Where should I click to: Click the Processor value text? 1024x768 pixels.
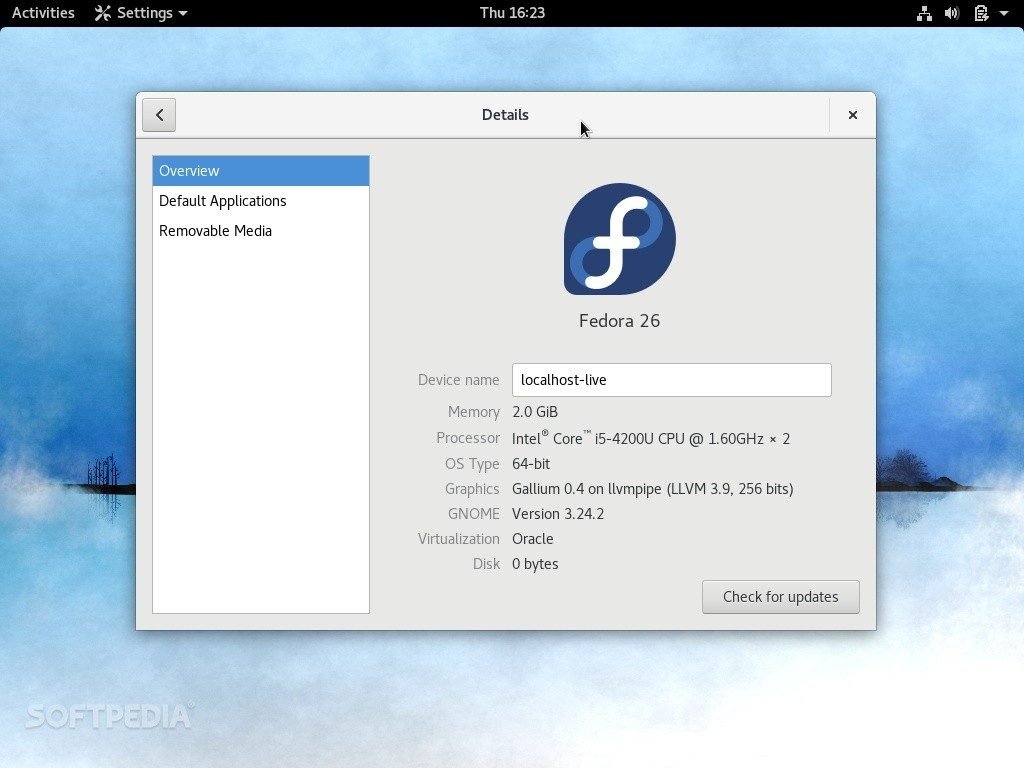[650, 439]
